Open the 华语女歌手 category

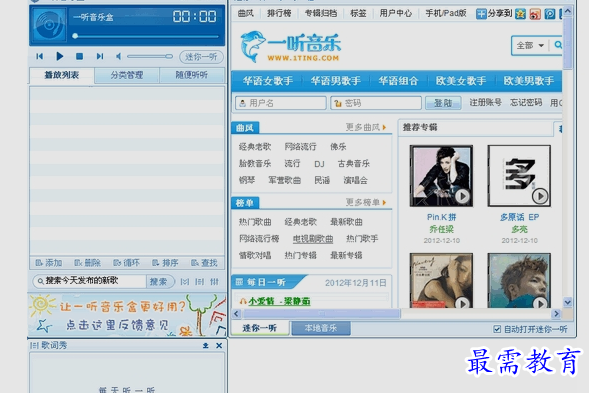click(267, 81)
